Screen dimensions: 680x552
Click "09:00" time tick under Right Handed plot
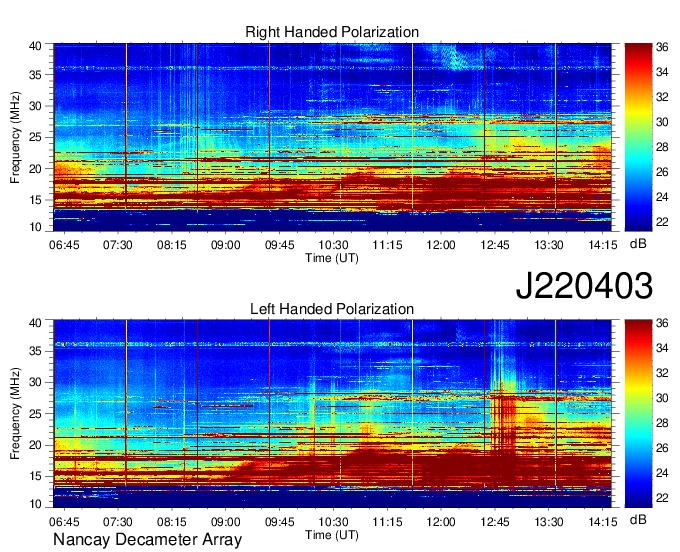pos(226,245)
